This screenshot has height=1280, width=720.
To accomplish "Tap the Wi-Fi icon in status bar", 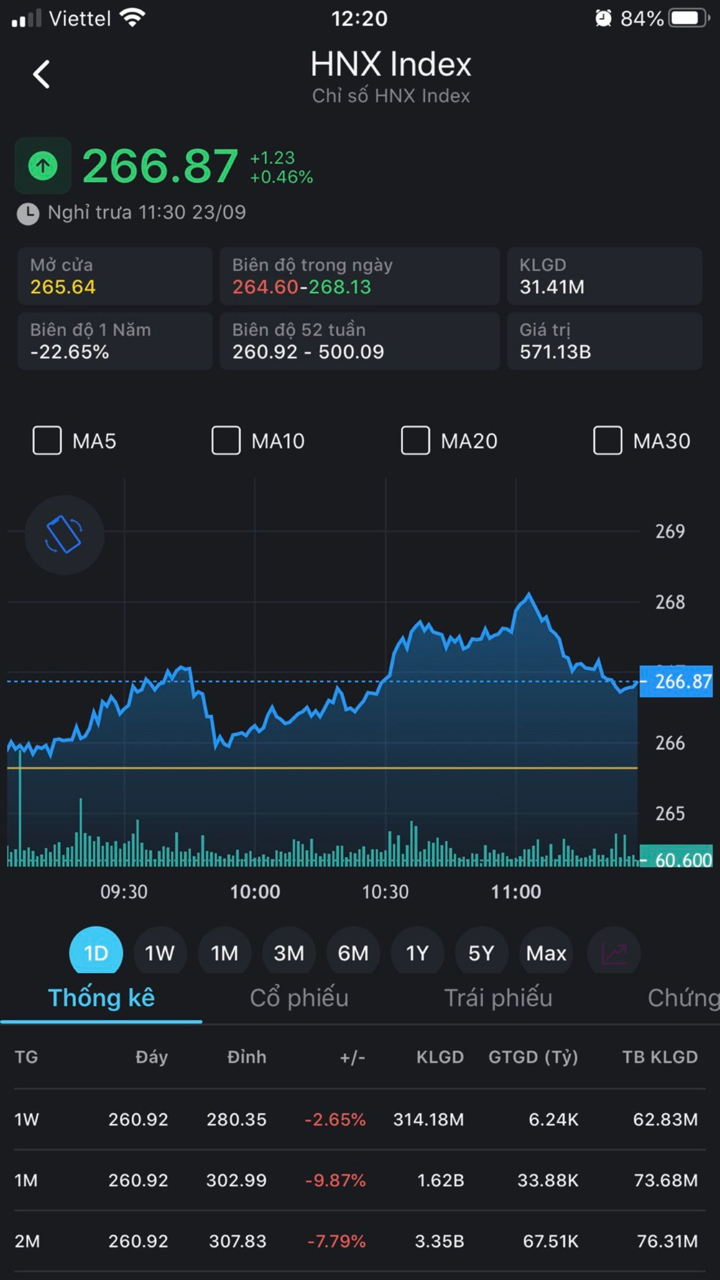I will (131, 18).
